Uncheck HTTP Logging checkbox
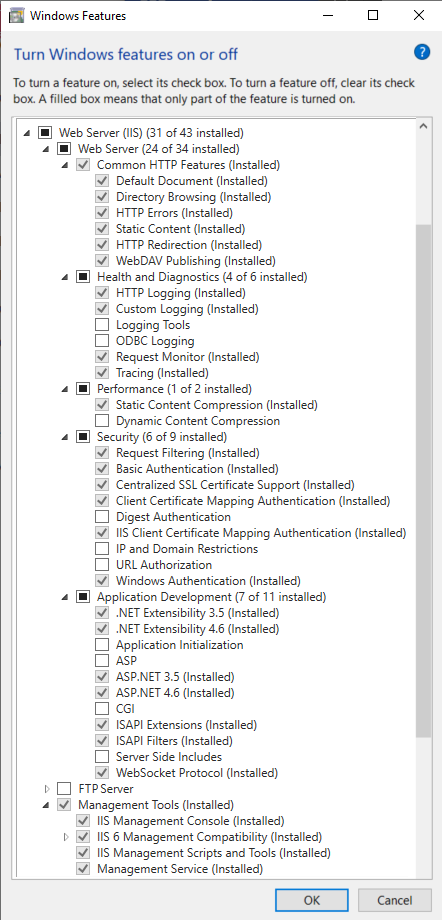This screenshot has width=442, height=920. coord(102,292)
